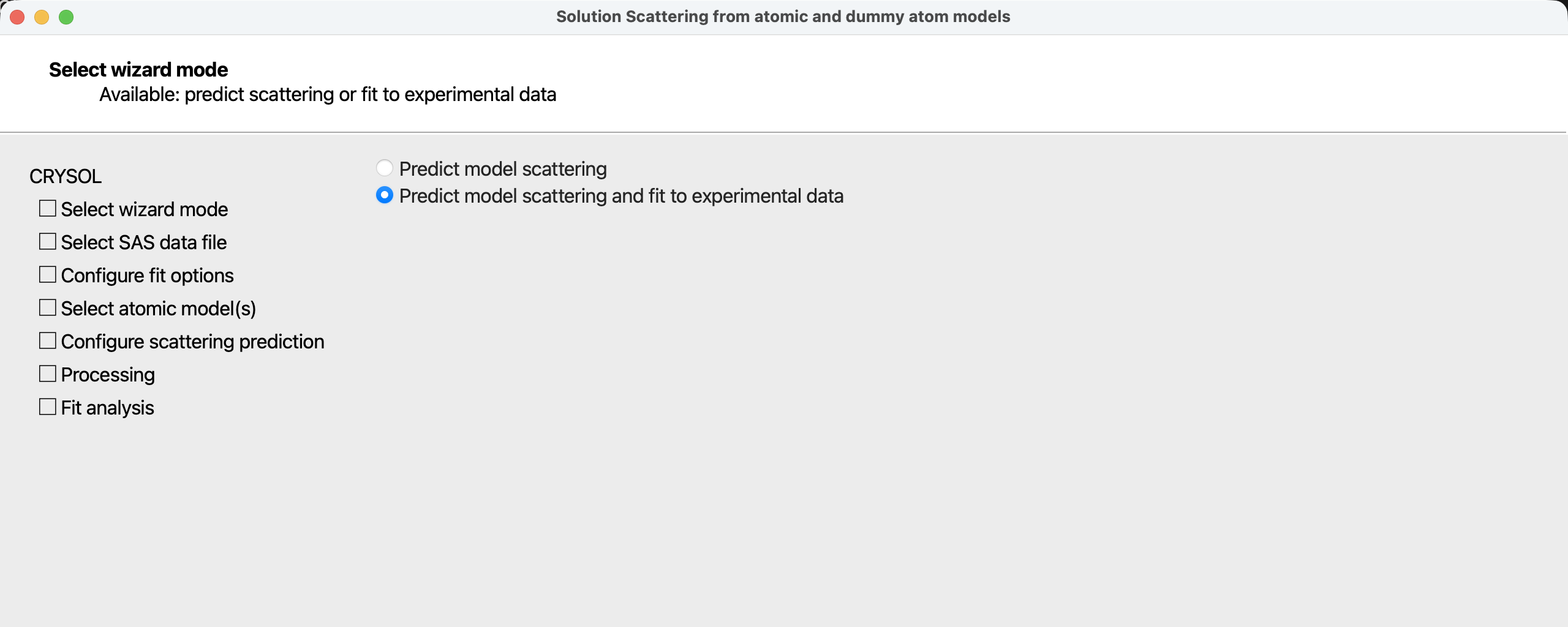
Task: Select 'Predict model scattering' radio button
Action: 384,168
